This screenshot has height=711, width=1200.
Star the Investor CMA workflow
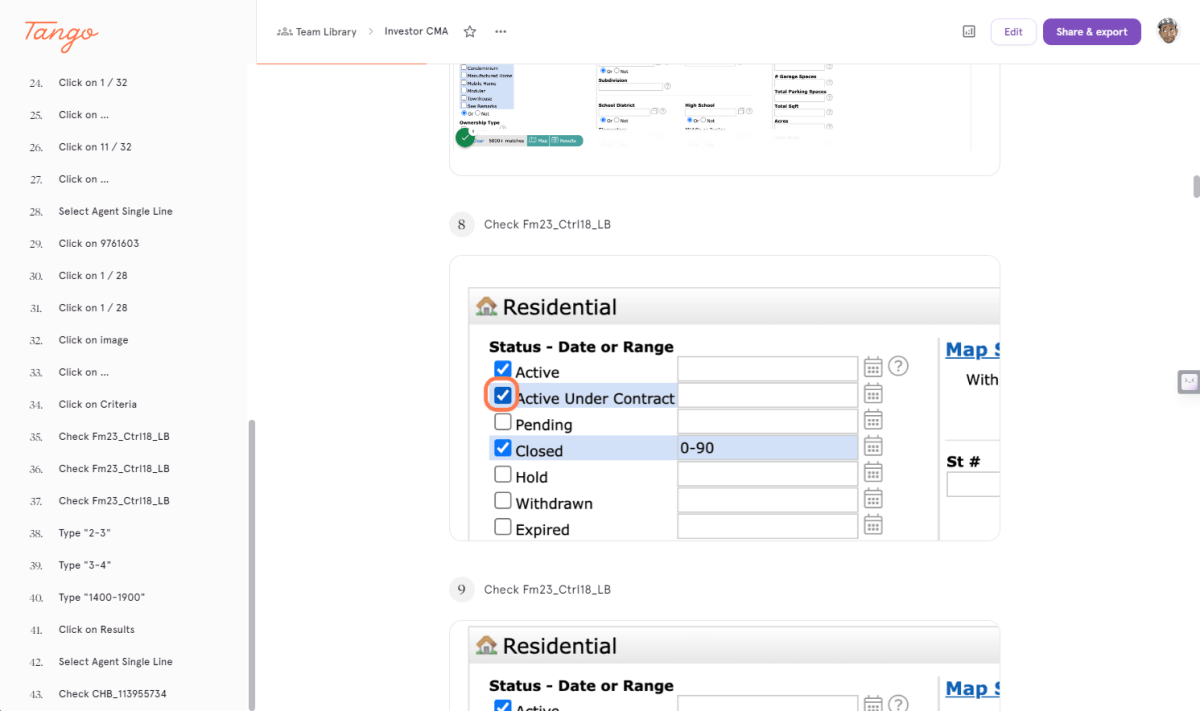click(x=470, y=32)
